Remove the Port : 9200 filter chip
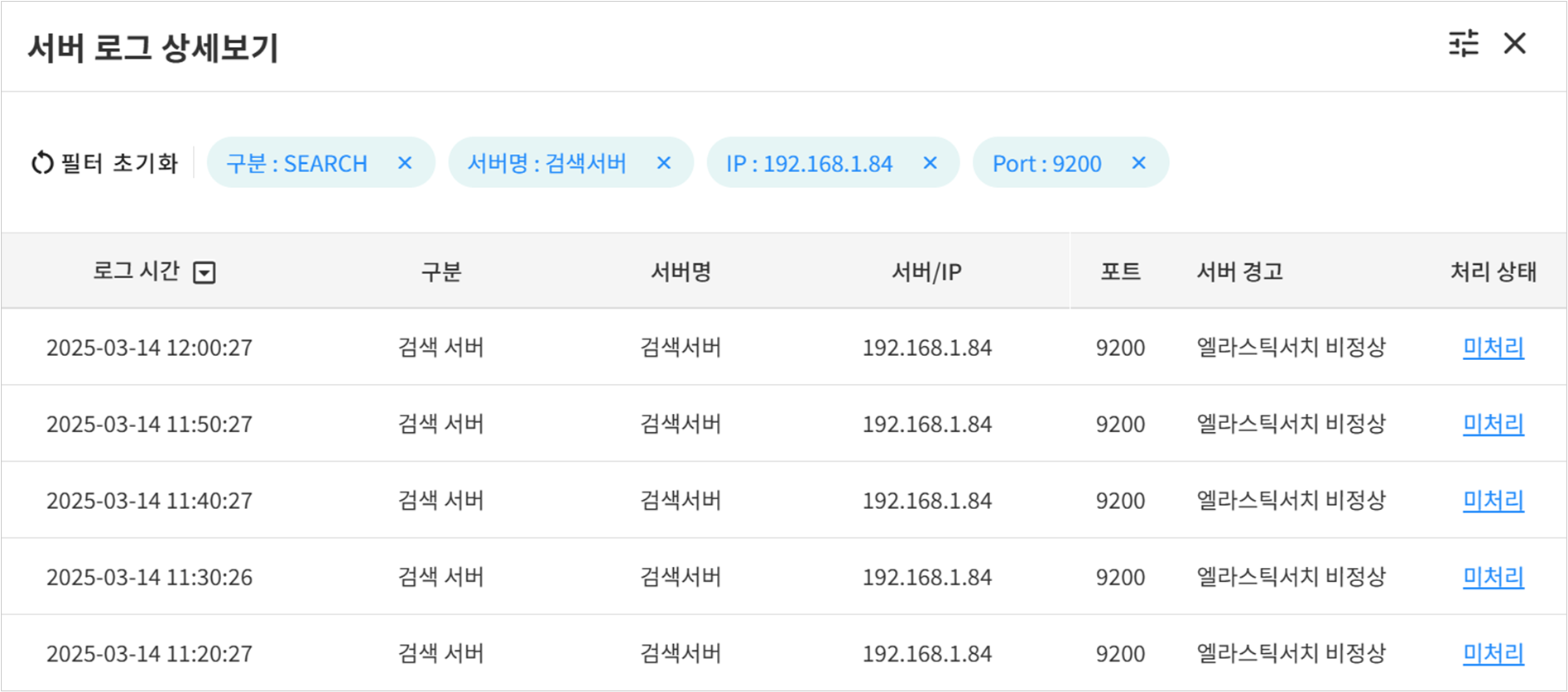The height and width of the screenshot is (692, 1568). pyautogui.click(x=1138, y=163)
